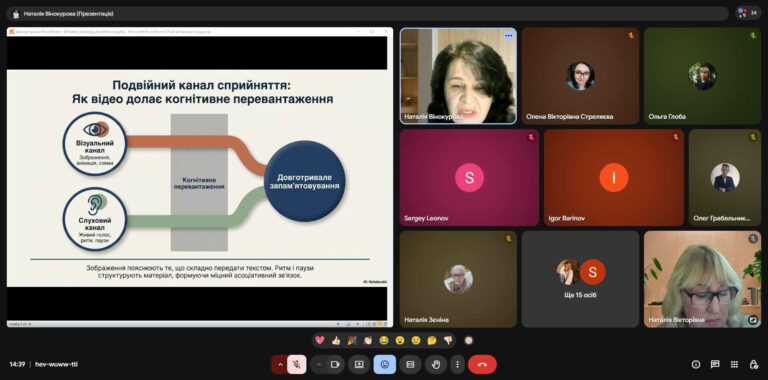Send the clapping hands reaction
This screenshot has width=768, height=380.
[x=368, y=340]
